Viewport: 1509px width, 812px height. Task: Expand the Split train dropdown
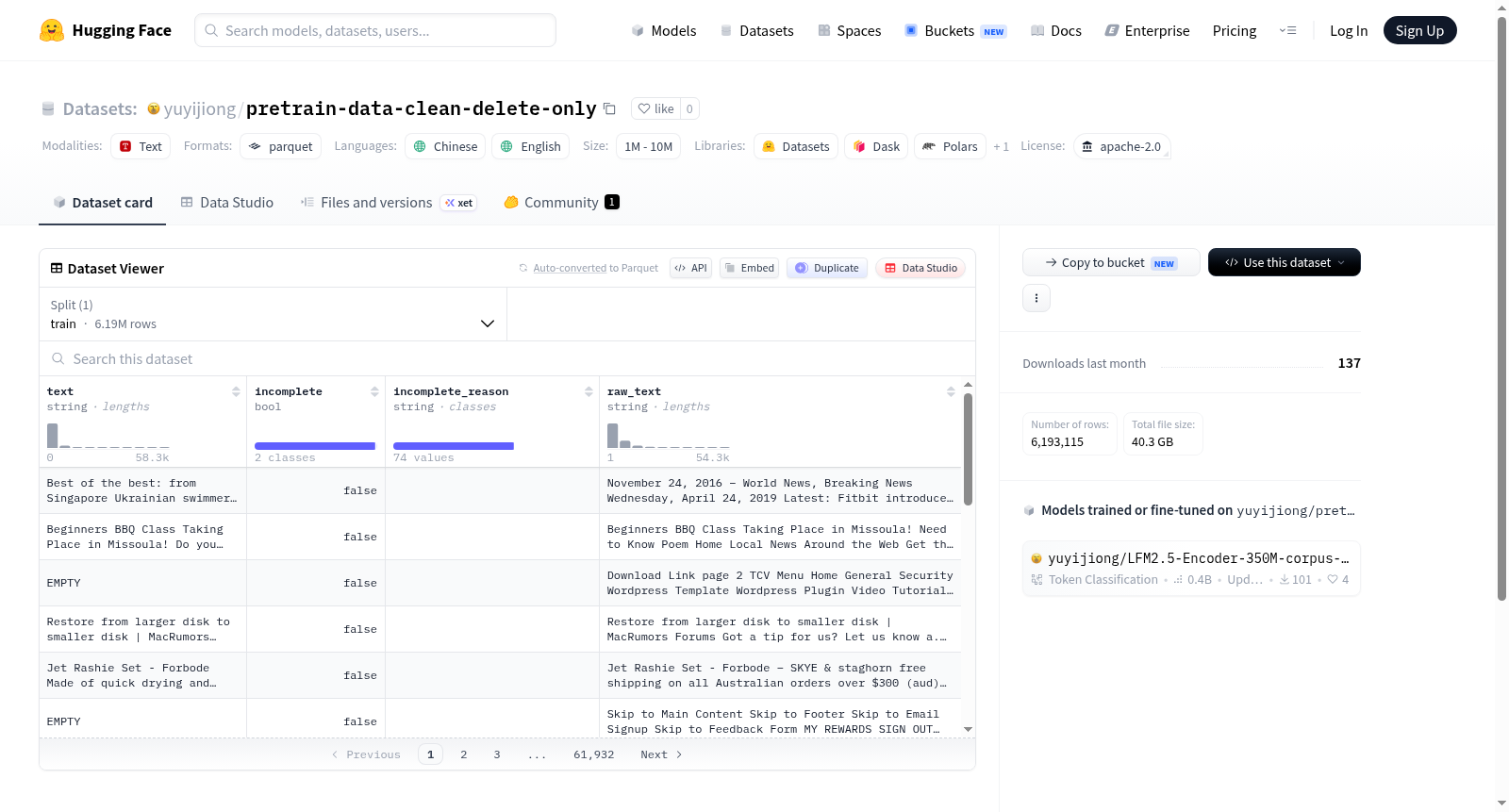[273, 314]
